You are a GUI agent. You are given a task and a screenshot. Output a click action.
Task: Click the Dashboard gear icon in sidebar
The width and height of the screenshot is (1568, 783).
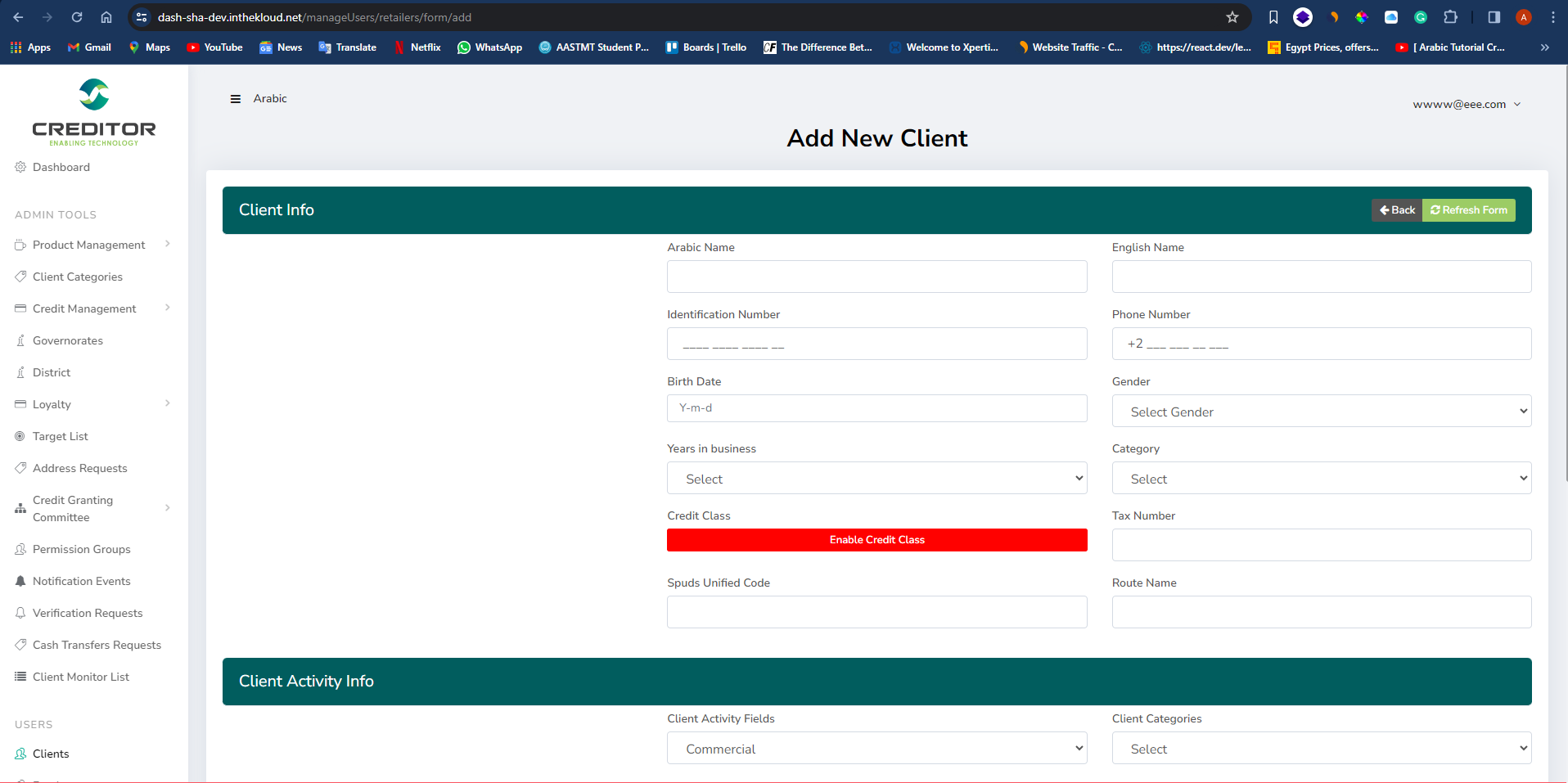click(x=20, y=167)
